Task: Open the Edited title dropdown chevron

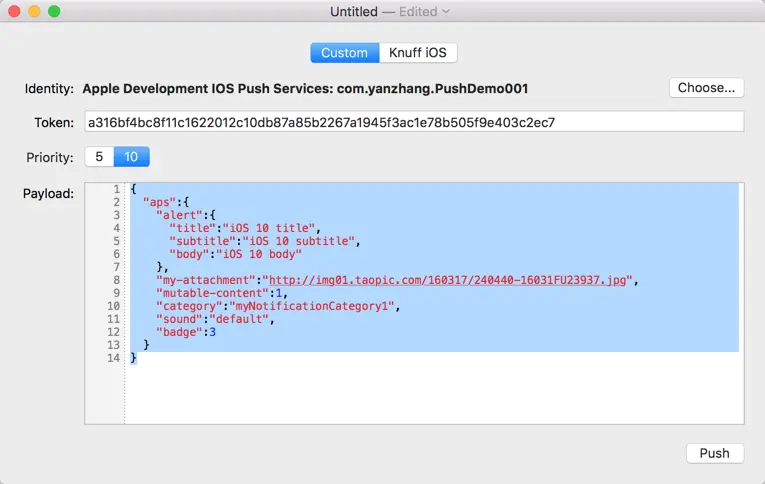Action: [x=445, y=11]
